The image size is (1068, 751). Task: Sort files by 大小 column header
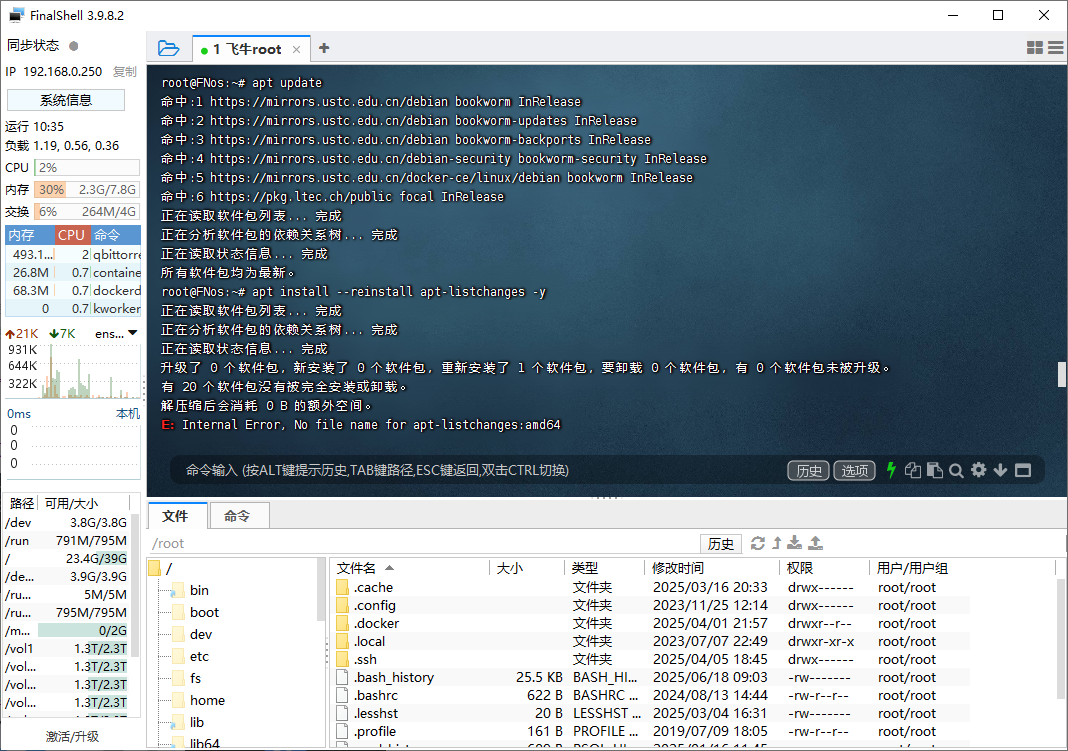coord(527,568)
